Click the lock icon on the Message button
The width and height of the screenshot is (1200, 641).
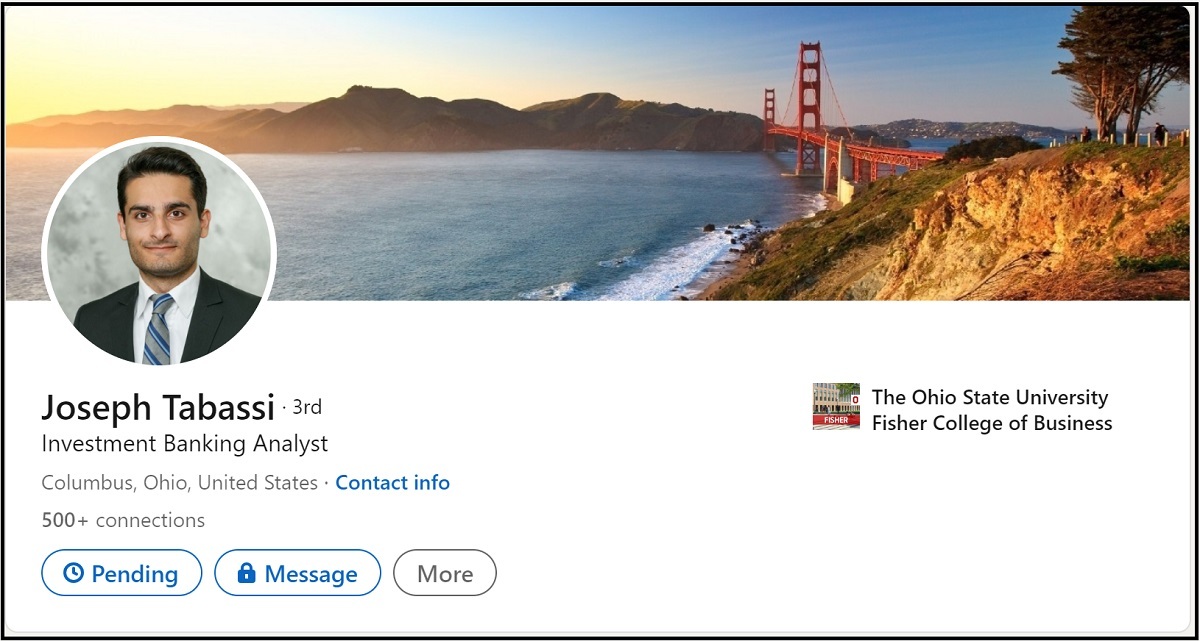[246, 573]
